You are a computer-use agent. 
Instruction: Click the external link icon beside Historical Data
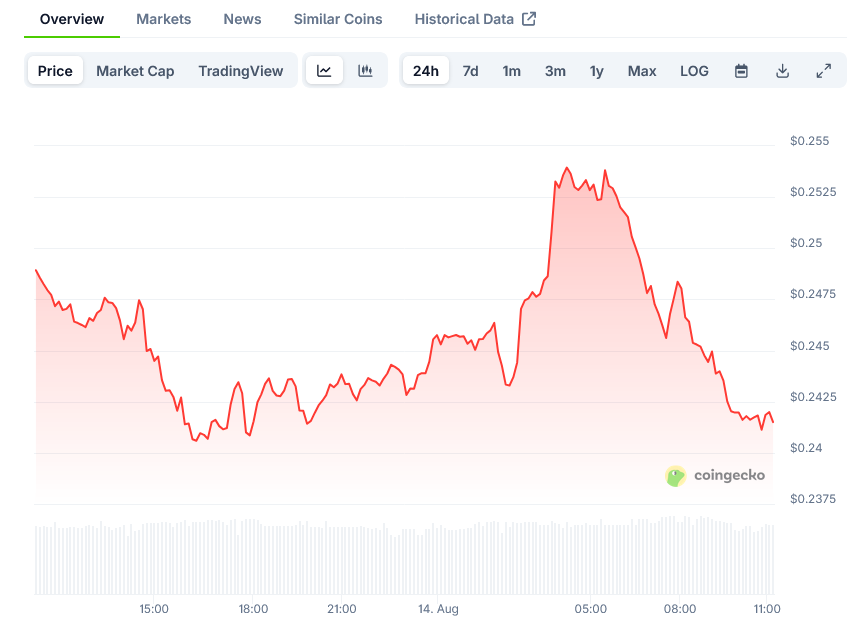pos(529,19)
